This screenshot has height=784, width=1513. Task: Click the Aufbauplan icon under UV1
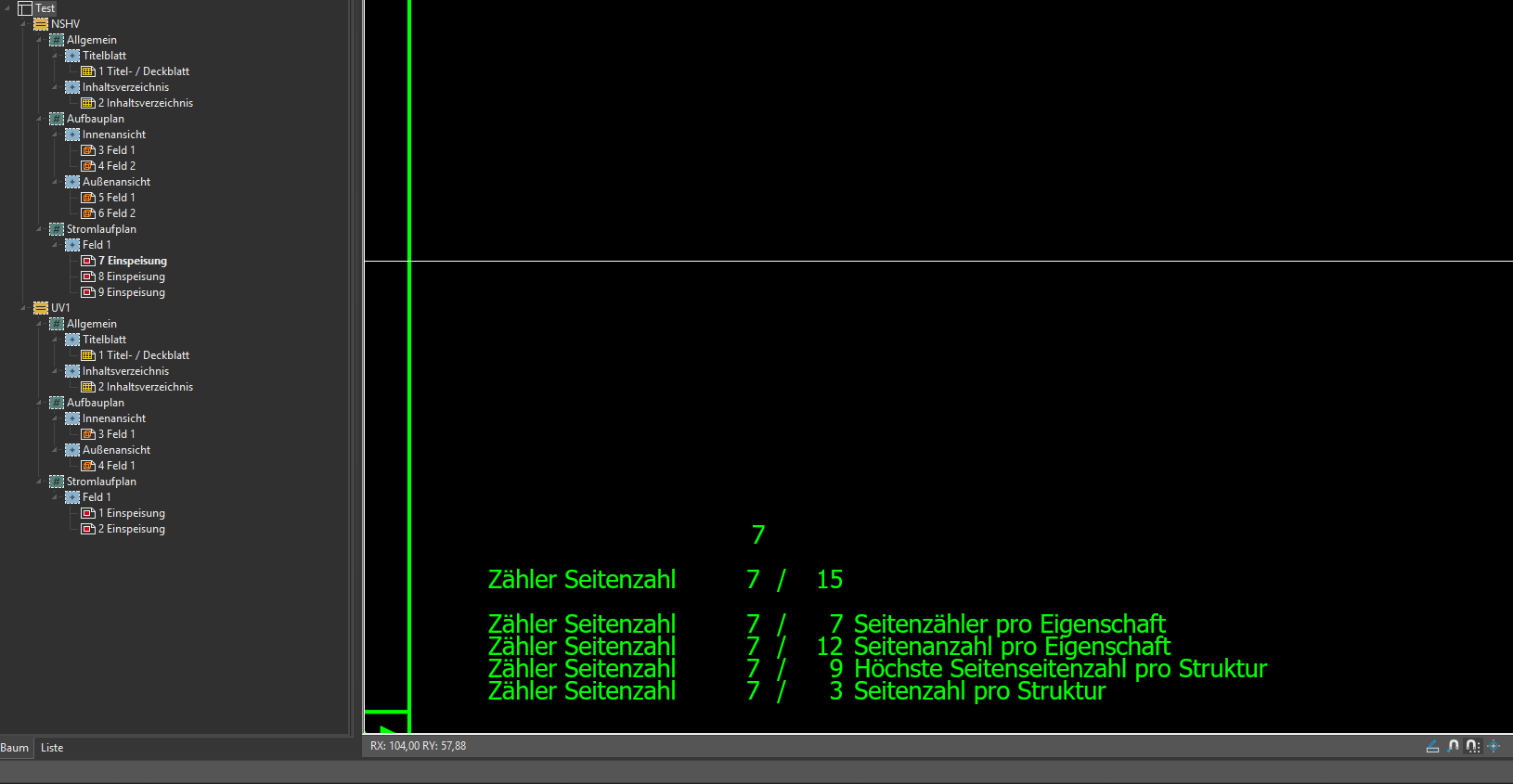click(57, 403)
